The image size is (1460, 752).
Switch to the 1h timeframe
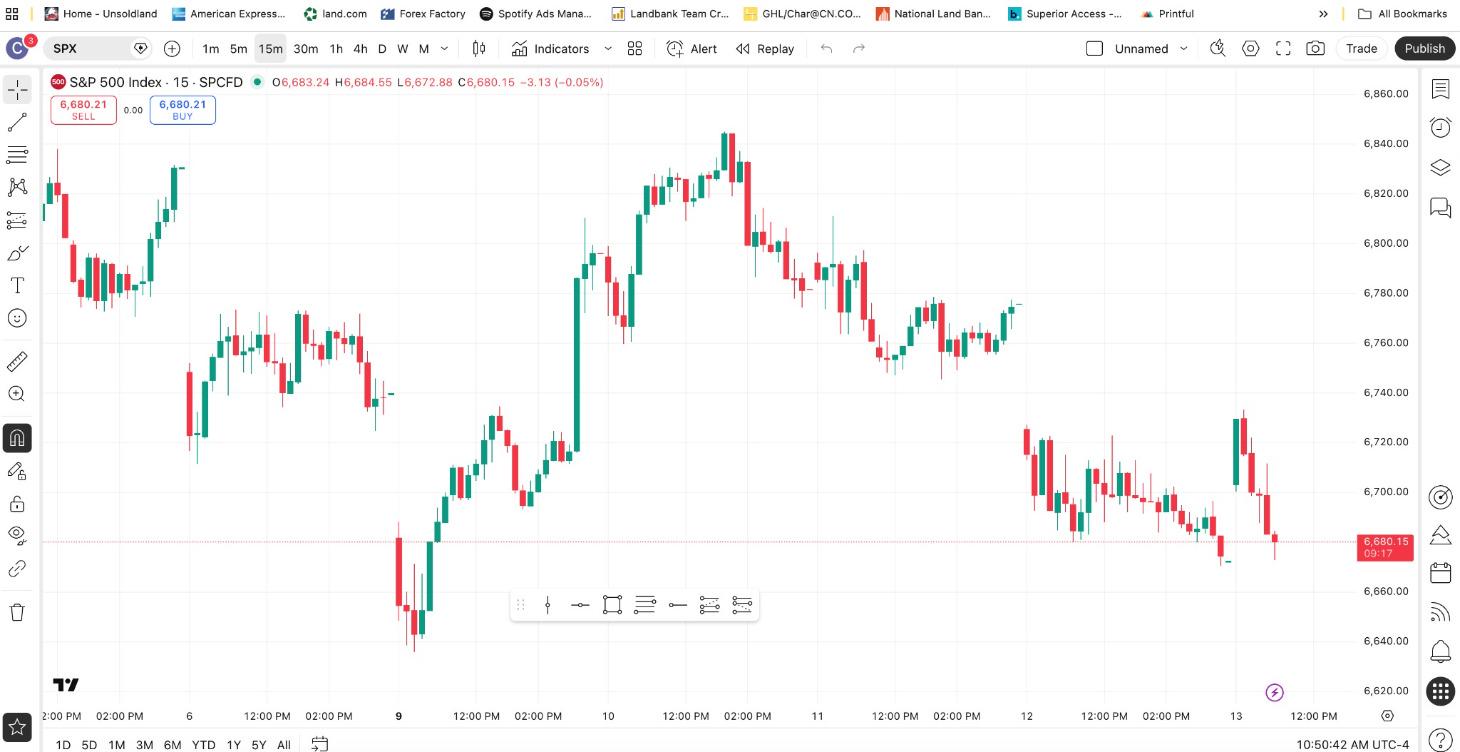[x=335, y=48]
